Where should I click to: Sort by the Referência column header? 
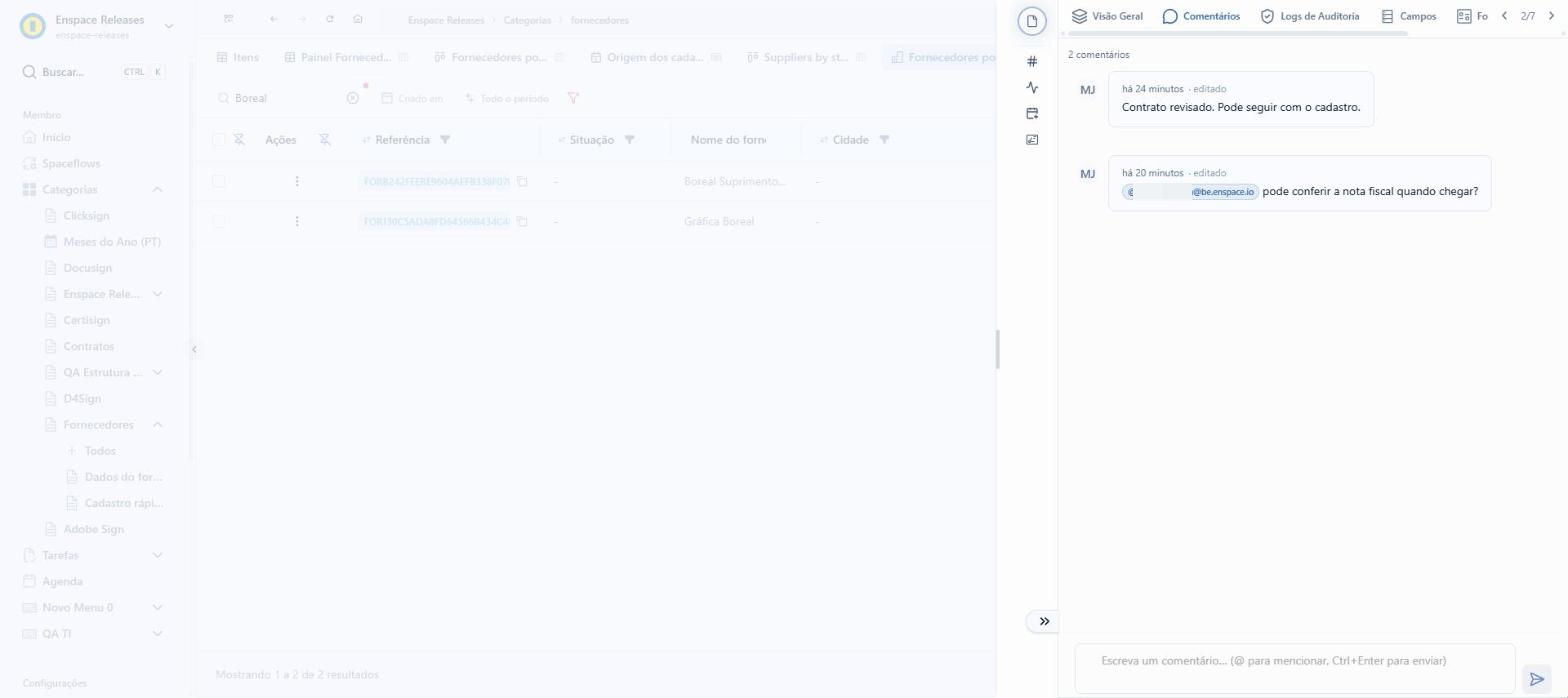click(x=402, y=140)
